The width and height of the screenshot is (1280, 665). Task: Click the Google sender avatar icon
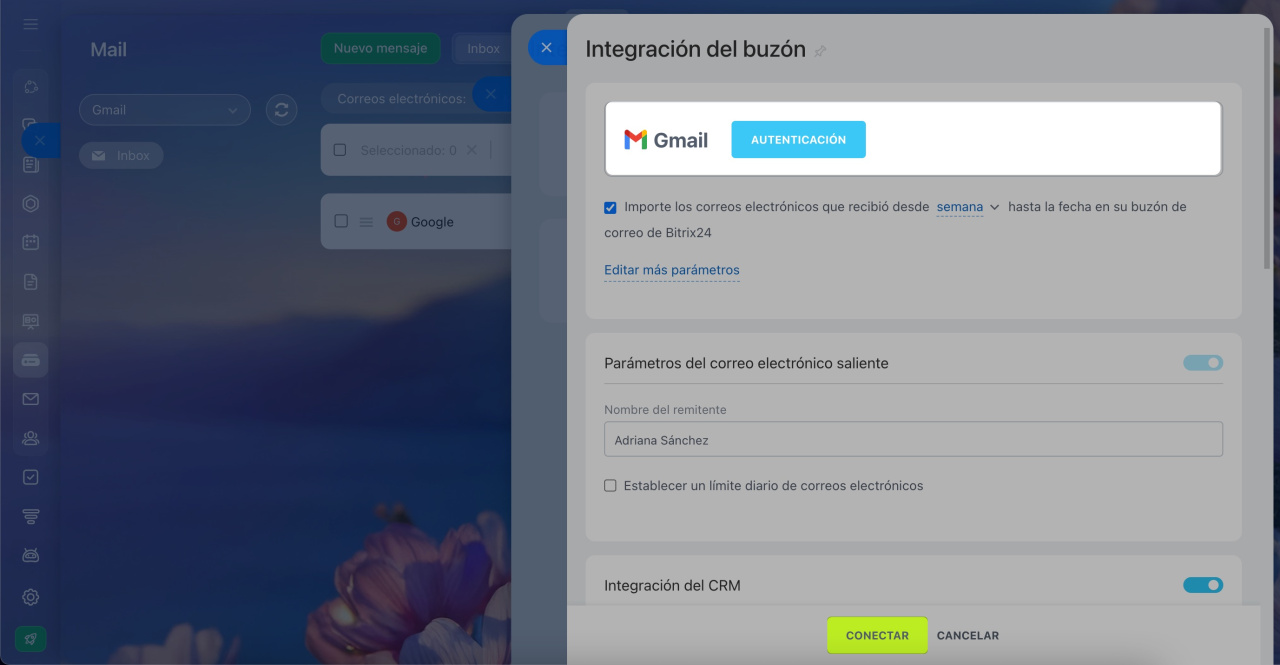pos(397,222)
